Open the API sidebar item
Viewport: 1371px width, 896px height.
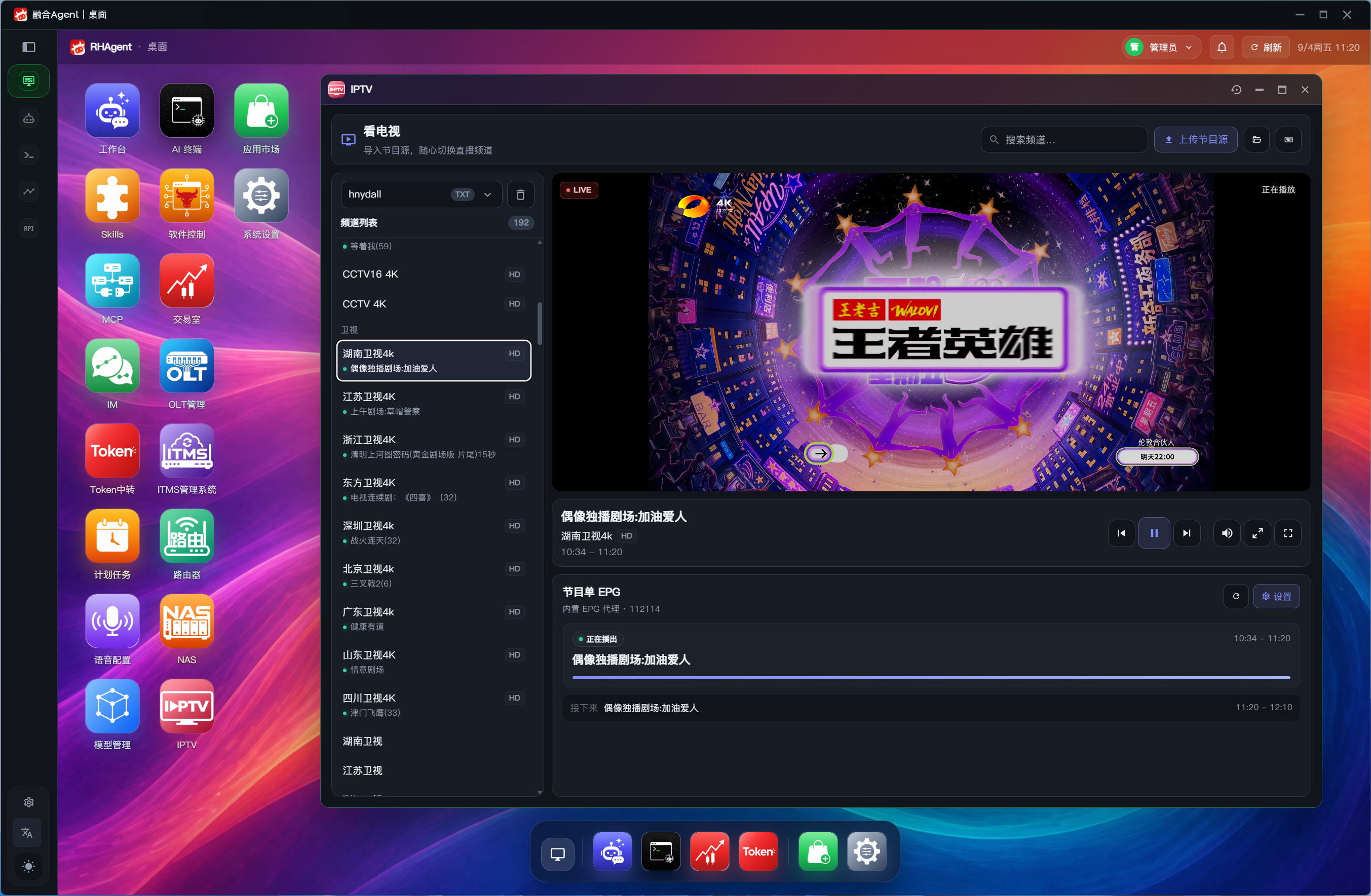point(29,228)
